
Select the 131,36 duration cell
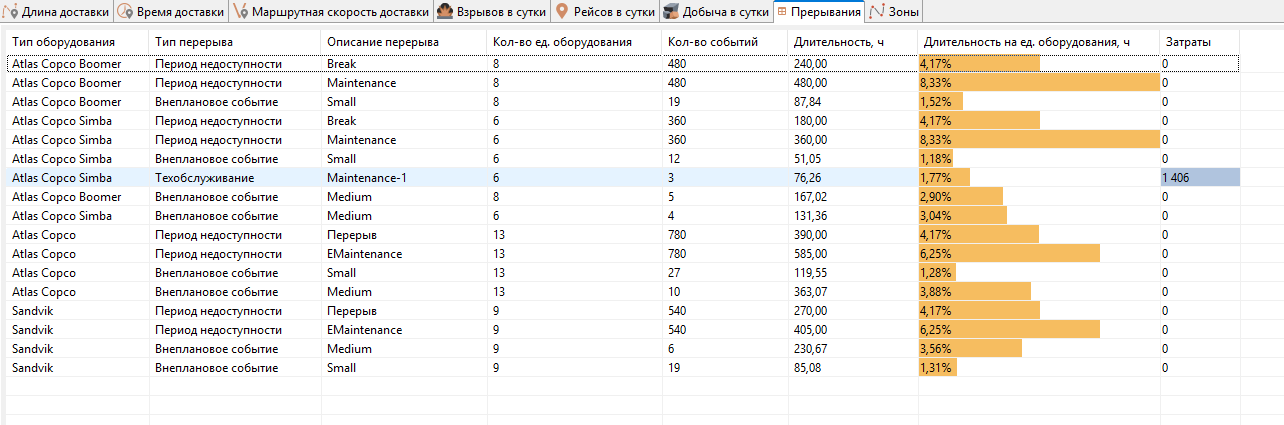(853, 216)
